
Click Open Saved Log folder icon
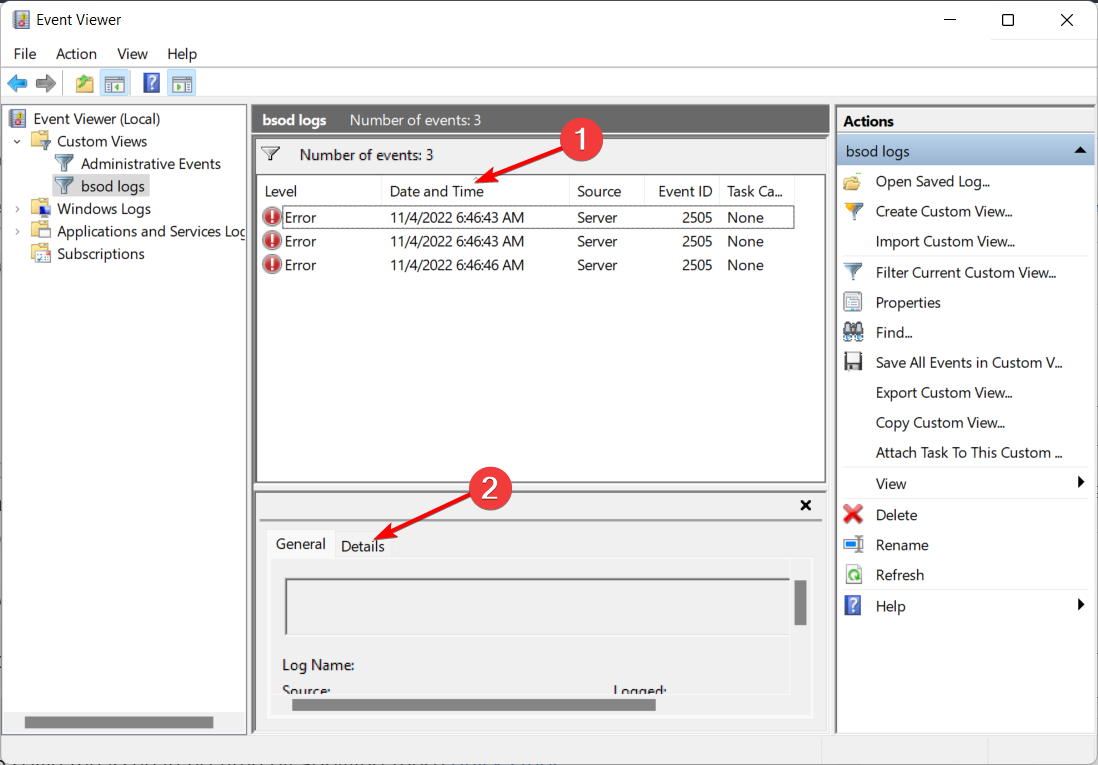pos(853,182)
